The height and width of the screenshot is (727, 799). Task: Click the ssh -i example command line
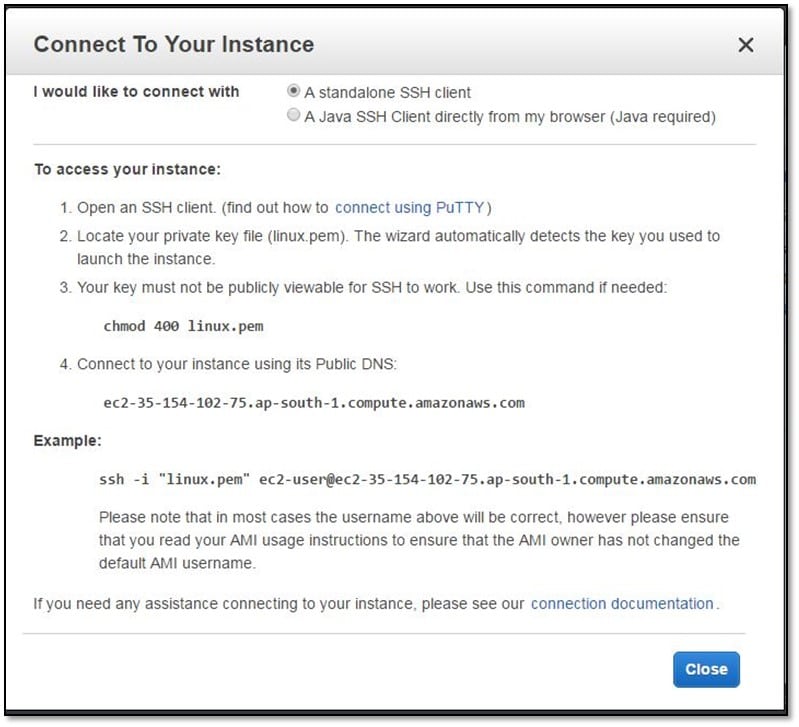click(427, 480)
